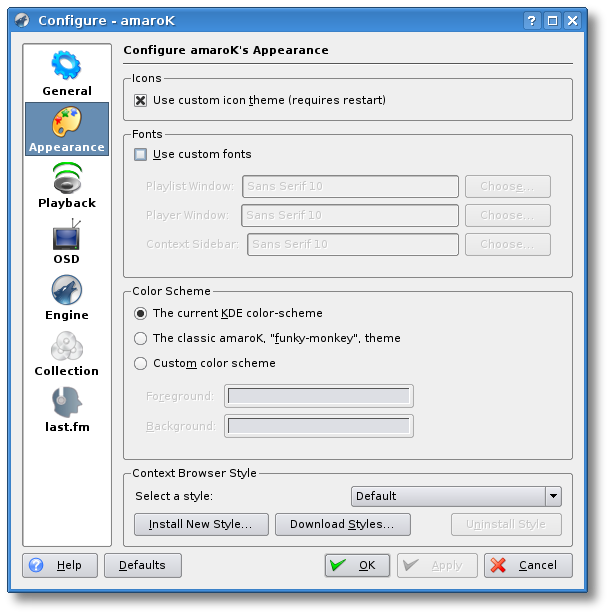The width and height of the screenshot is (611, 616).
Task: Select the Custom color scheme option
Action: click(141, 363)
